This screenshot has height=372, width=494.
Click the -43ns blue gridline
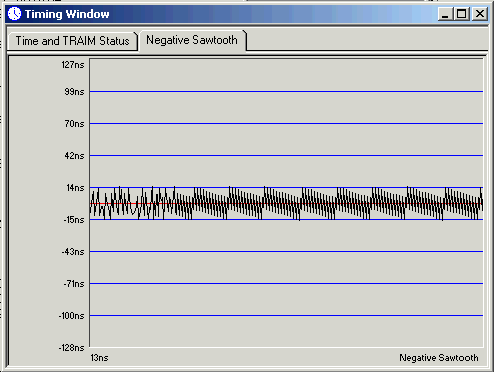click(286, 251)
